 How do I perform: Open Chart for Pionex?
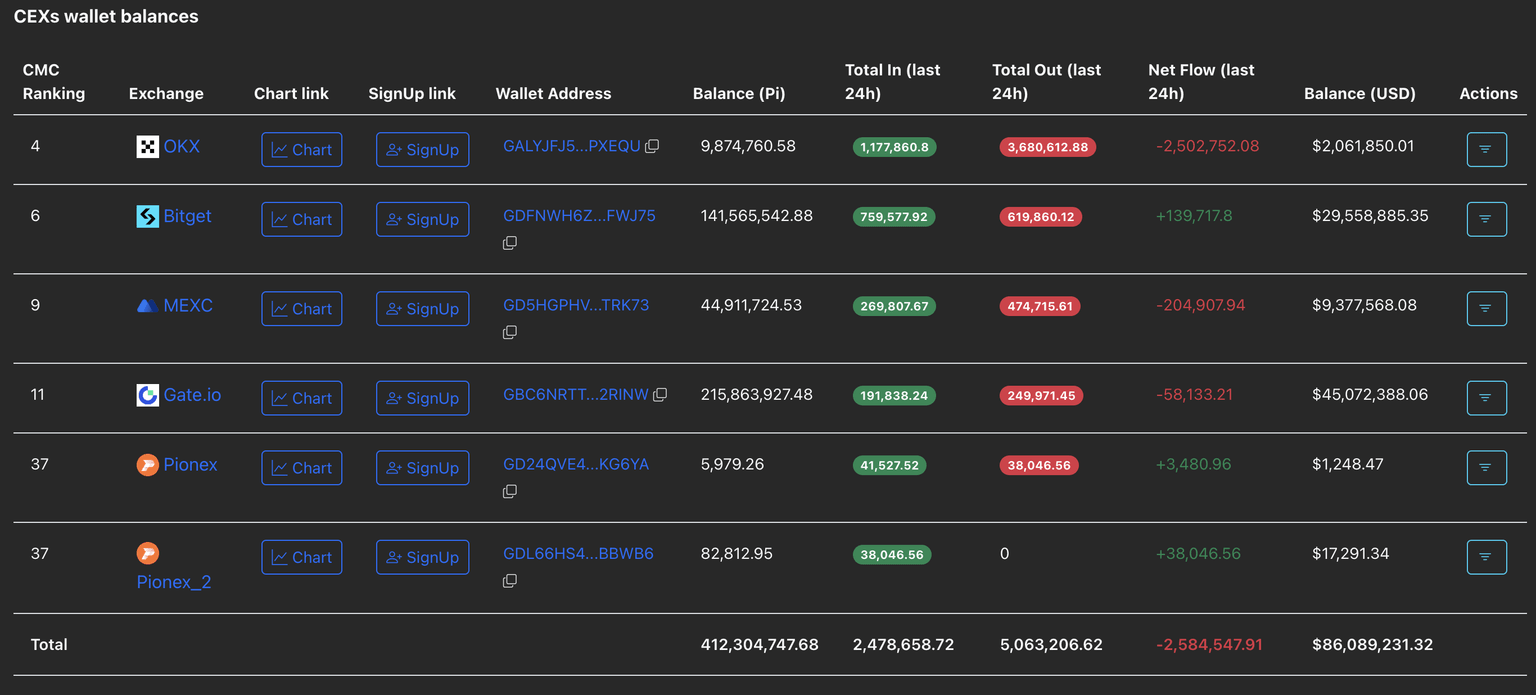(x=301, y=468)
